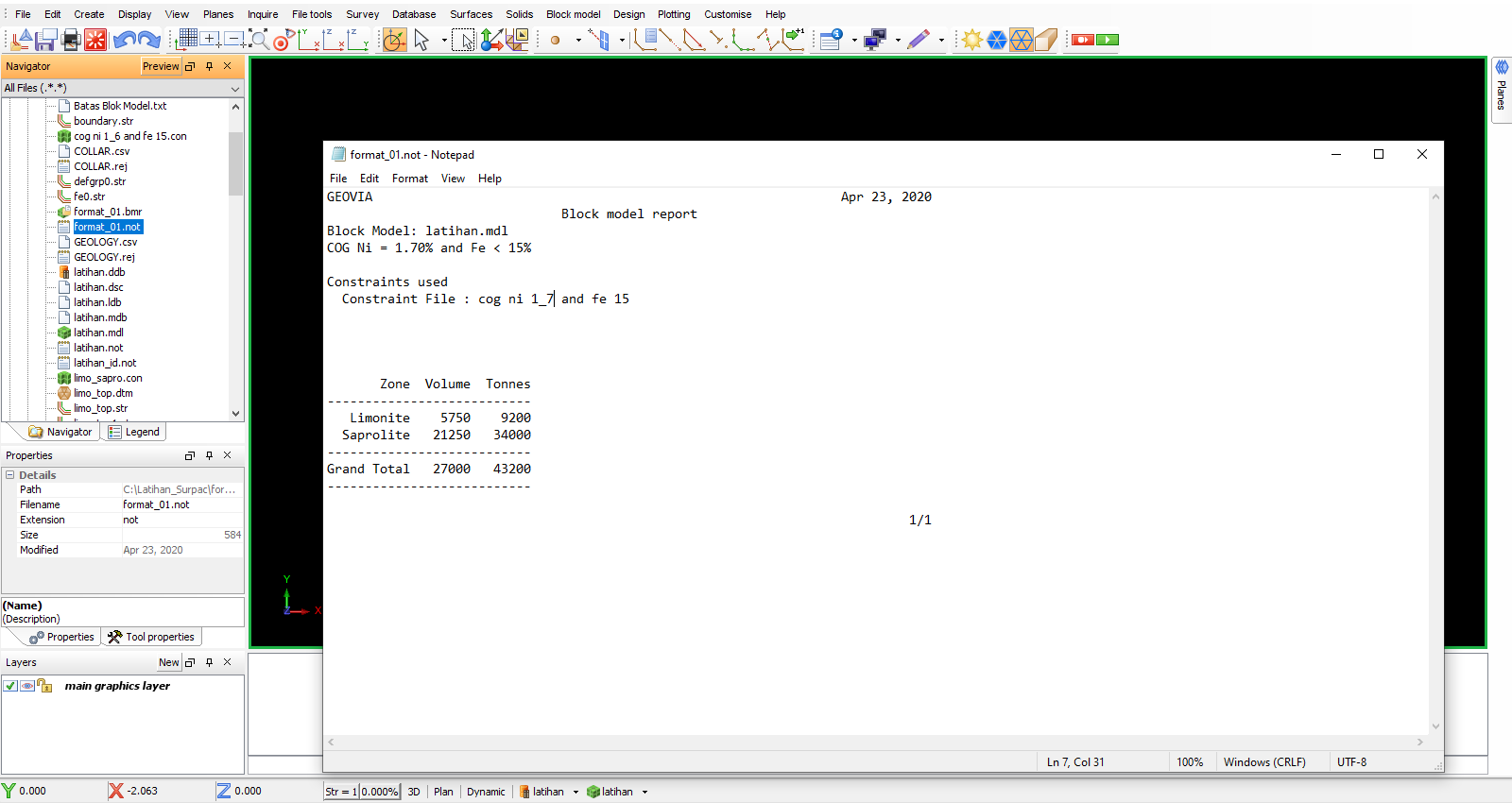Click the yellow sun lighting icon
1512x803 pixels.
pos(971,40)
